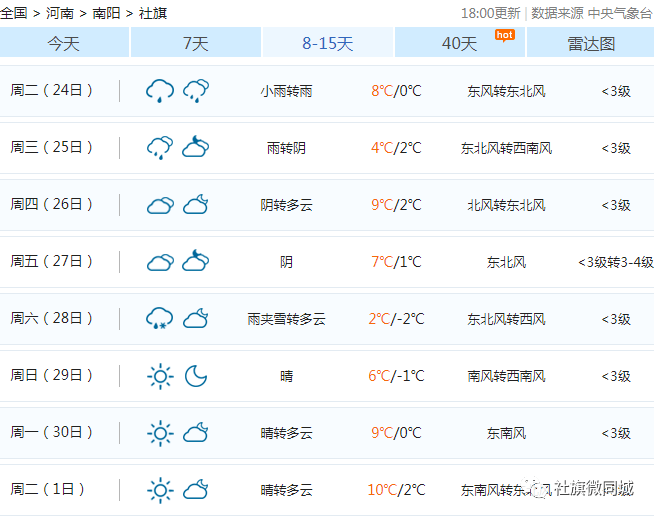Click the 10℃/2℃ temperature
The width and height of the screenshot is (654, 517).
[x=396, y=490]
